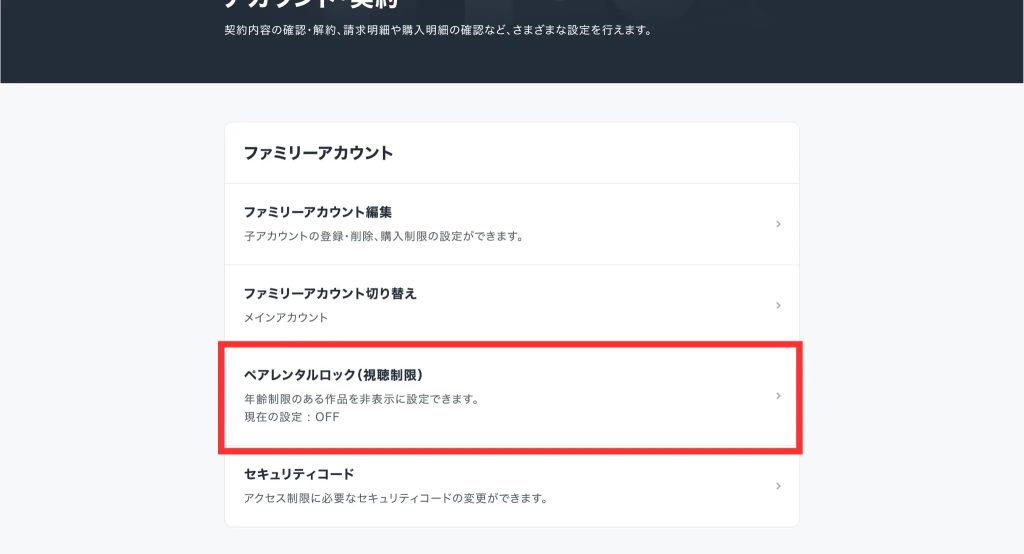Click the 年齢制限のある作品 description line
The width and height of the screenshot is (1024, 554).
click(362, 399)
